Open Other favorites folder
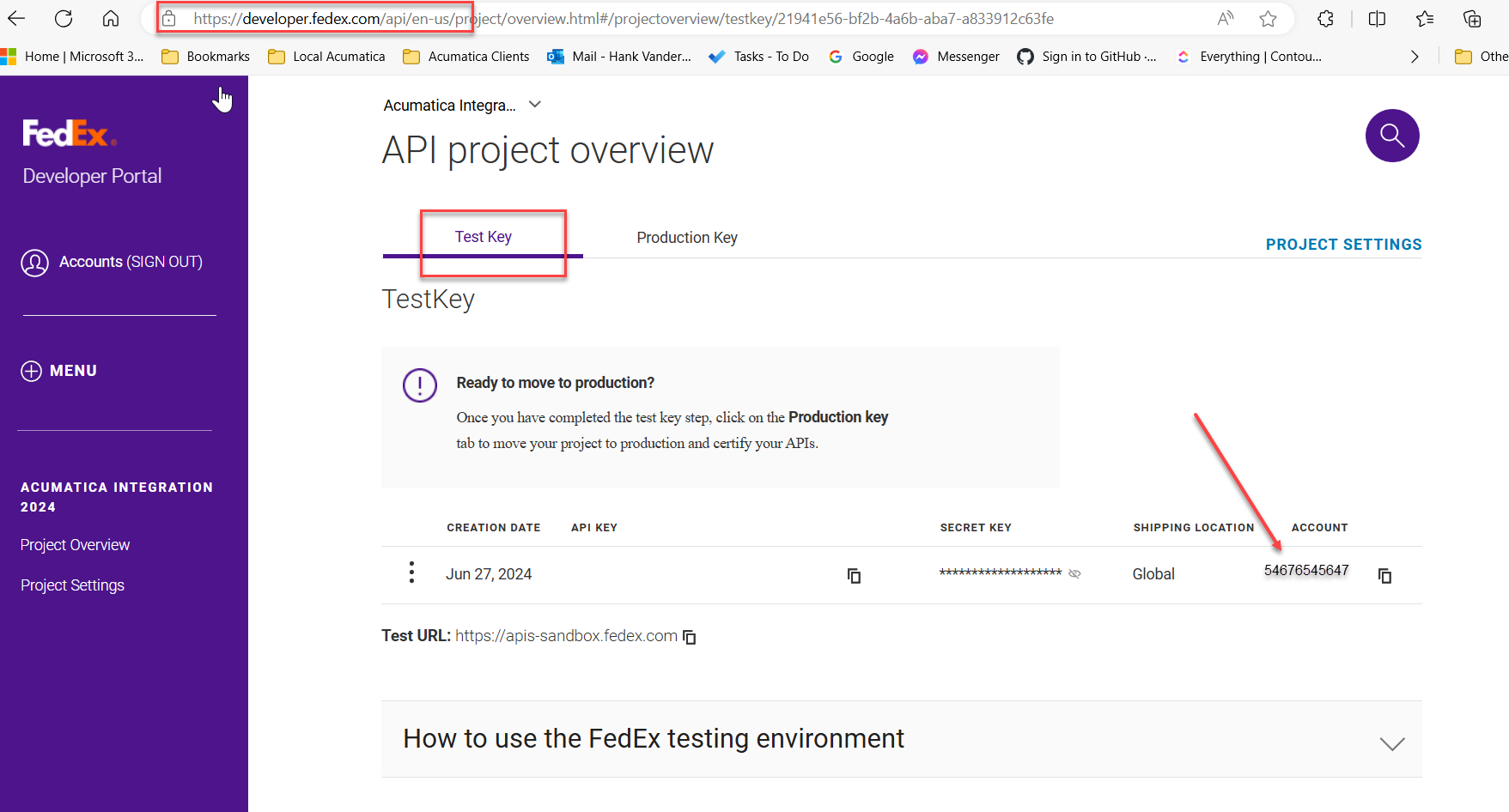Viewport: 1509px width, 812px height. 1482,57
